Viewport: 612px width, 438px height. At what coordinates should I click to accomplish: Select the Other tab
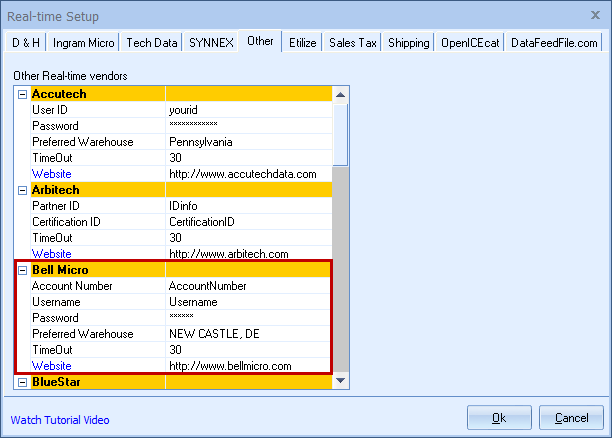(260, 41)
